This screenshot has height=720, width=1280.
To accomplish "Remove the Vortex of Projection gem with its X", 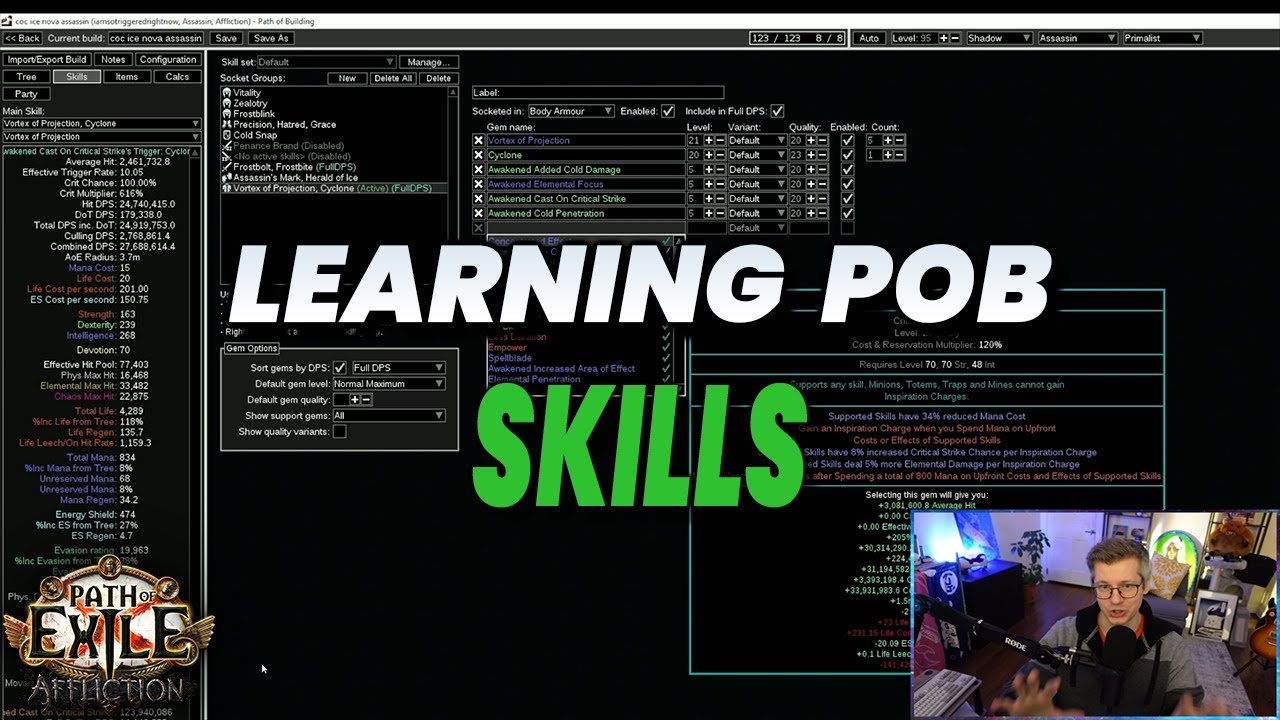I will (x=478, y=141).
